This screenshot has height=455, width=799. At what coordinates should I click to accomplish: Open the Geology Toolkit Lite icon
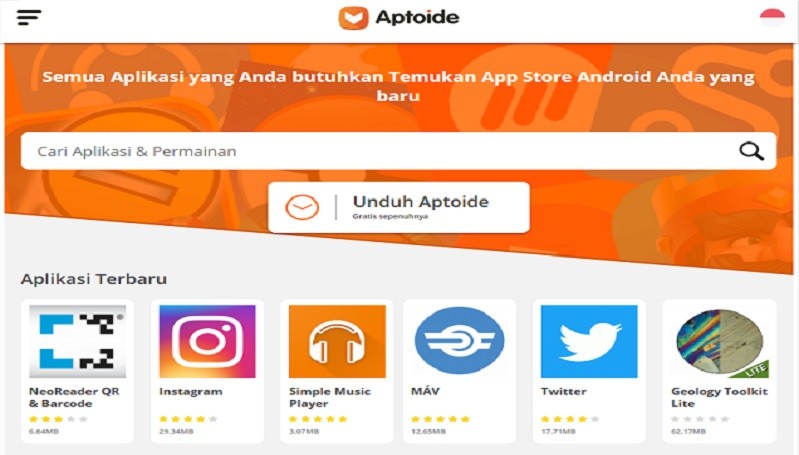tap(720, 343)
